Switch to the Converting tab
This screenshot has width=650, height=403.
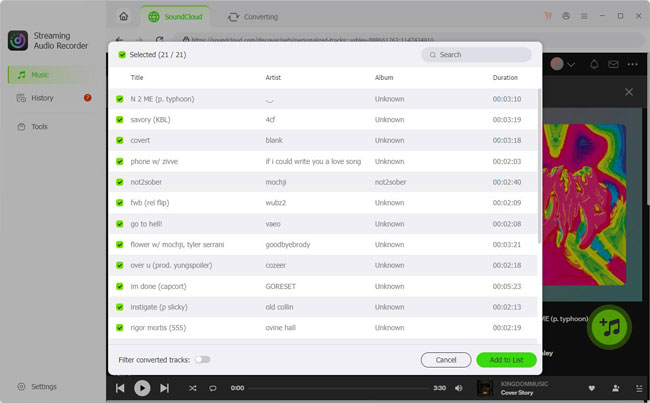252,17
